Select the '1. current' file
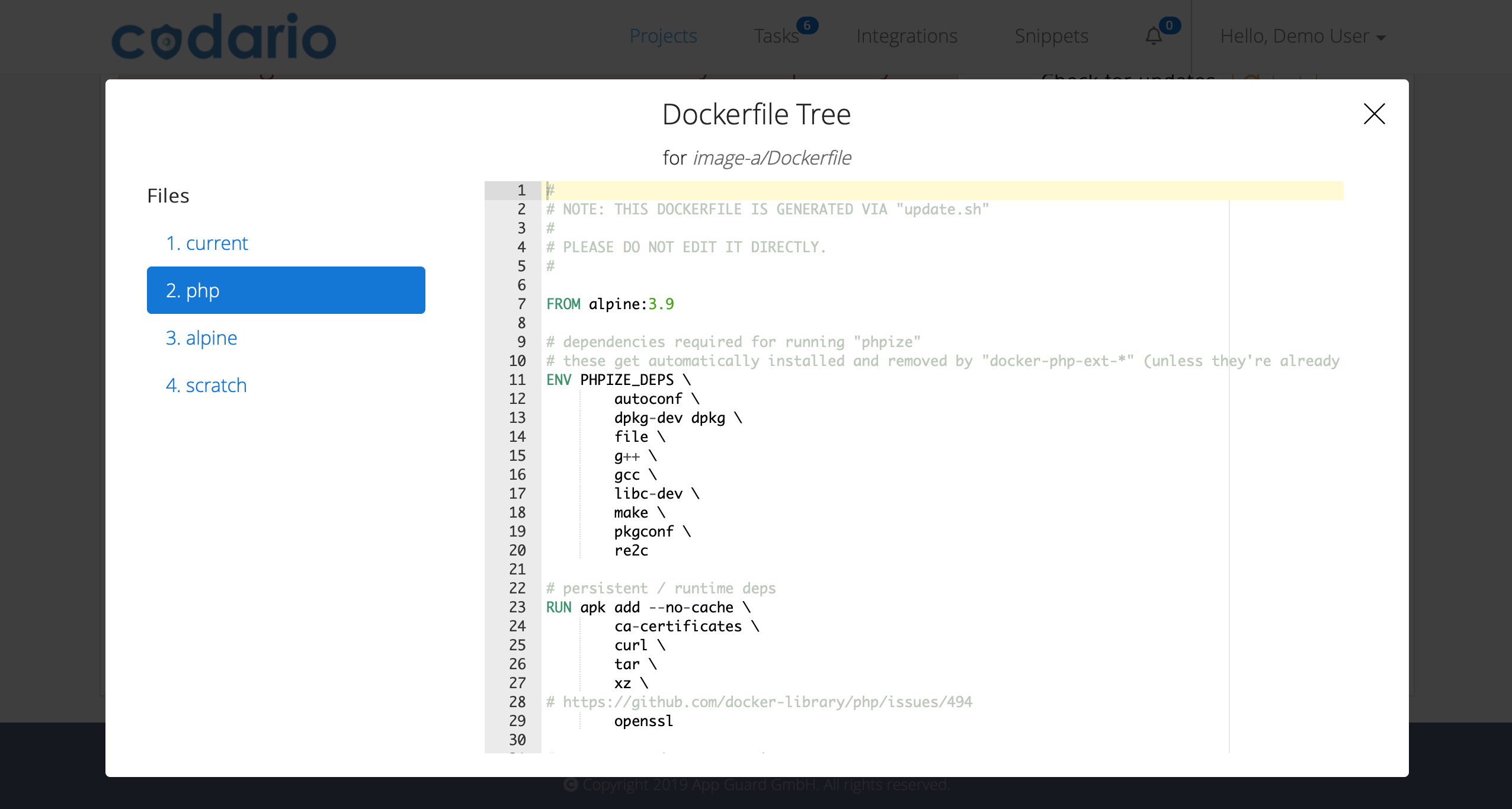Screen dimensions: 1512x809 click(207, 243)
